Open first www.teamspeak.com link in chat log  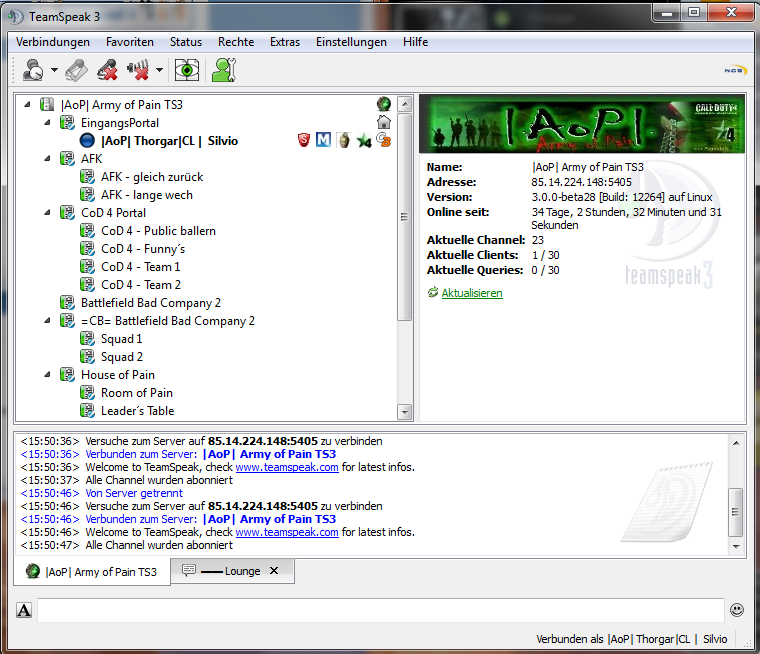click(x=287, y=467)
